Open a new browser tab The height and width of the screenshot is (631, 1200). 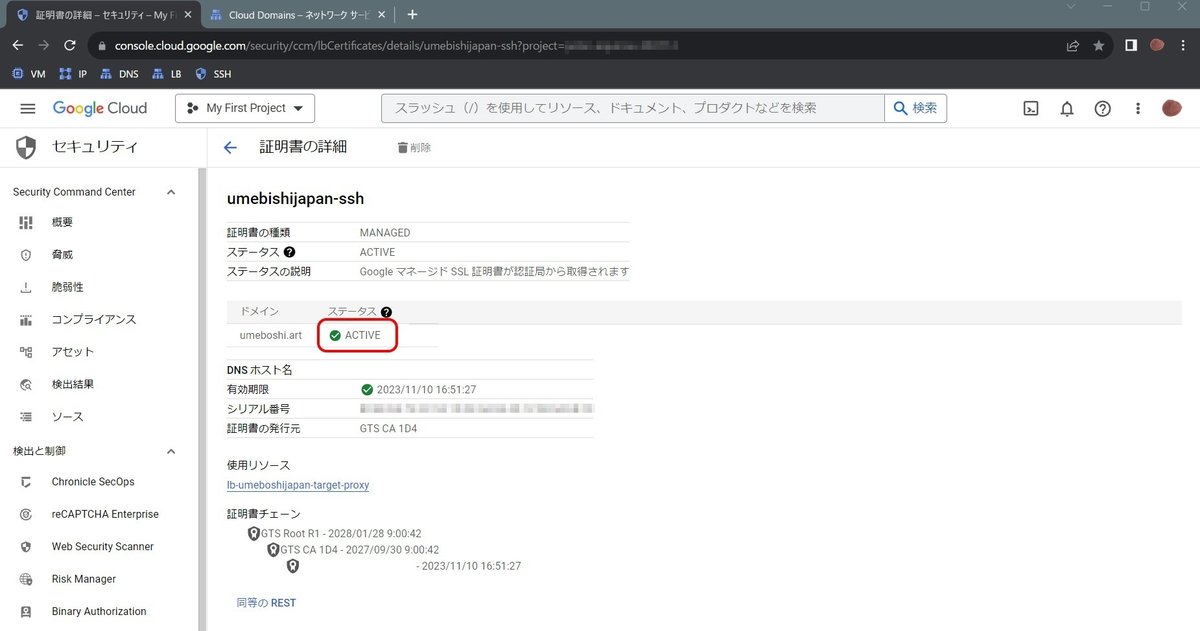(x=413, y=15)
